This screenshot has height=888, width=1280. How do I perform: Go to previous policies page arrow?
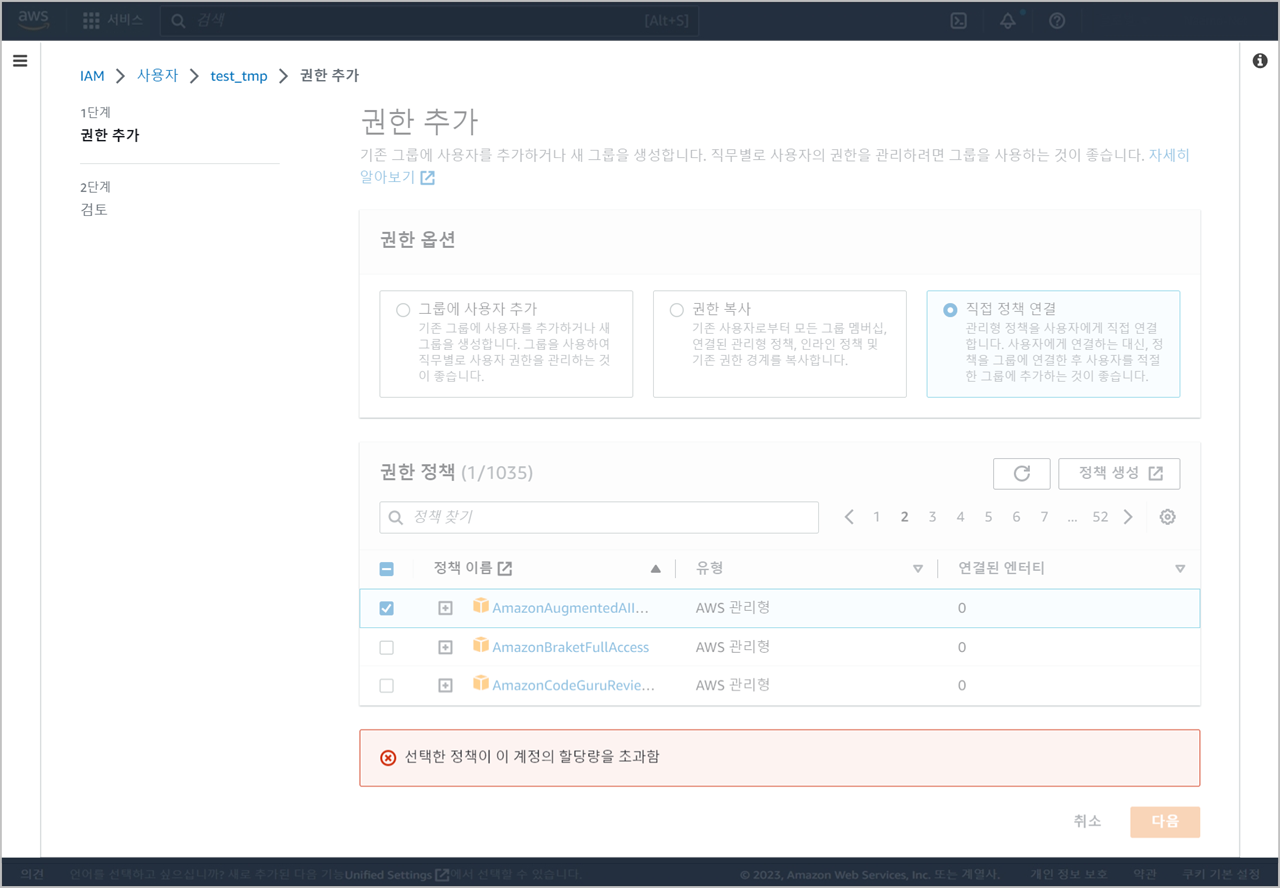coord(849,517)
